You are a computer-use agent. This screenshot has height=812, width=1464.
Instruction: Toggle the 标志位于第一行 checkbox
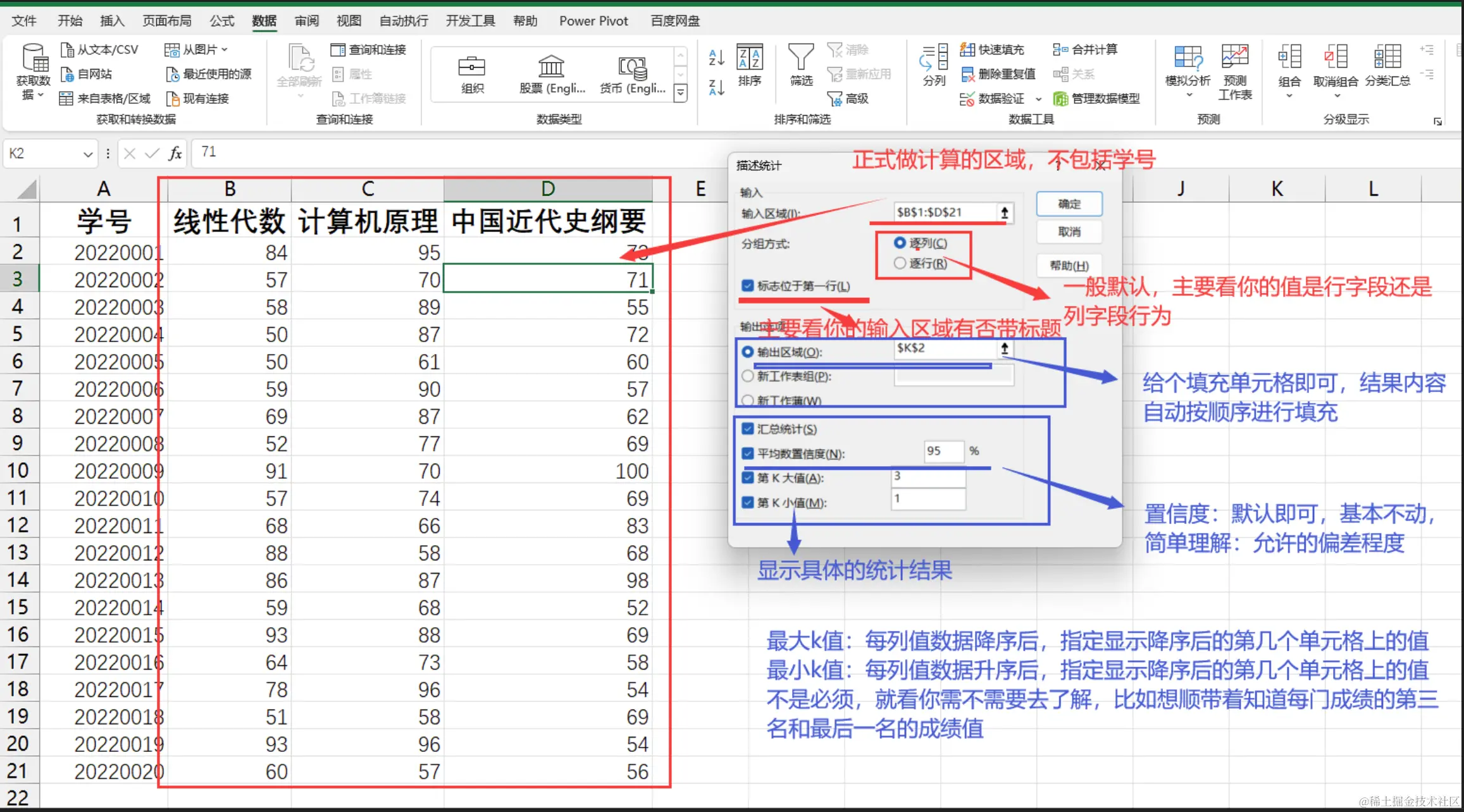748,286
